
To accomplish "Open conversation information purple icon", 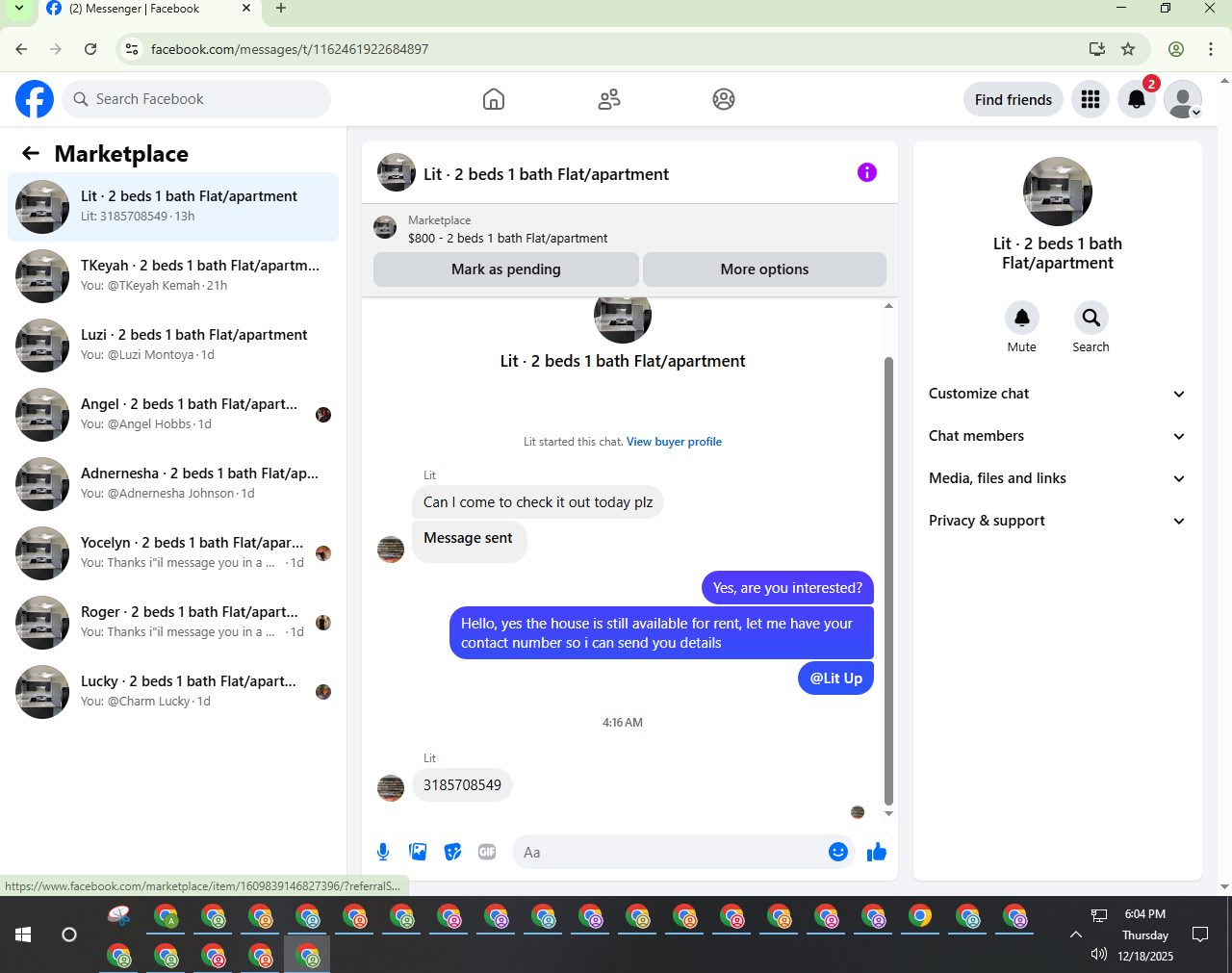I will pos(867,172).
